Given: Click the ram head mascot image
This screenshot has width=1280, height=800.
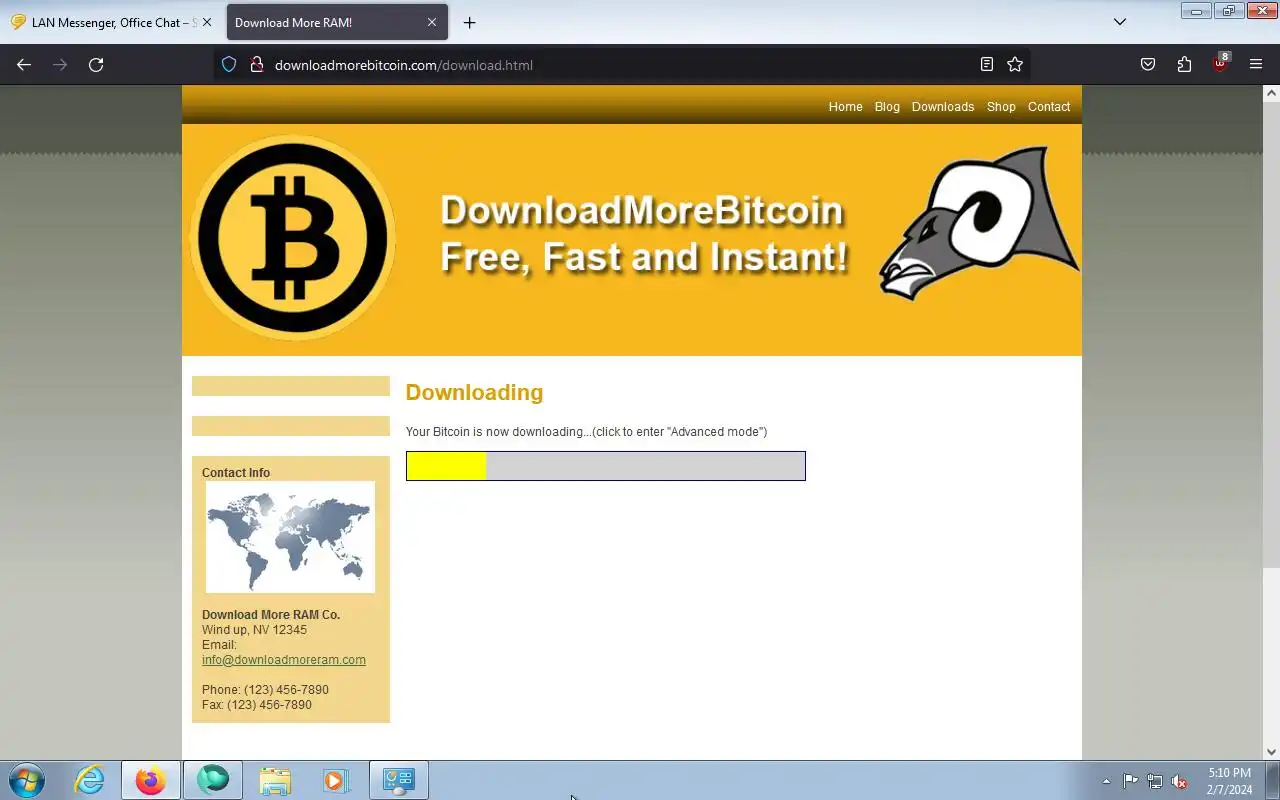Looking at the screenshot, I should tap(980, 223).
